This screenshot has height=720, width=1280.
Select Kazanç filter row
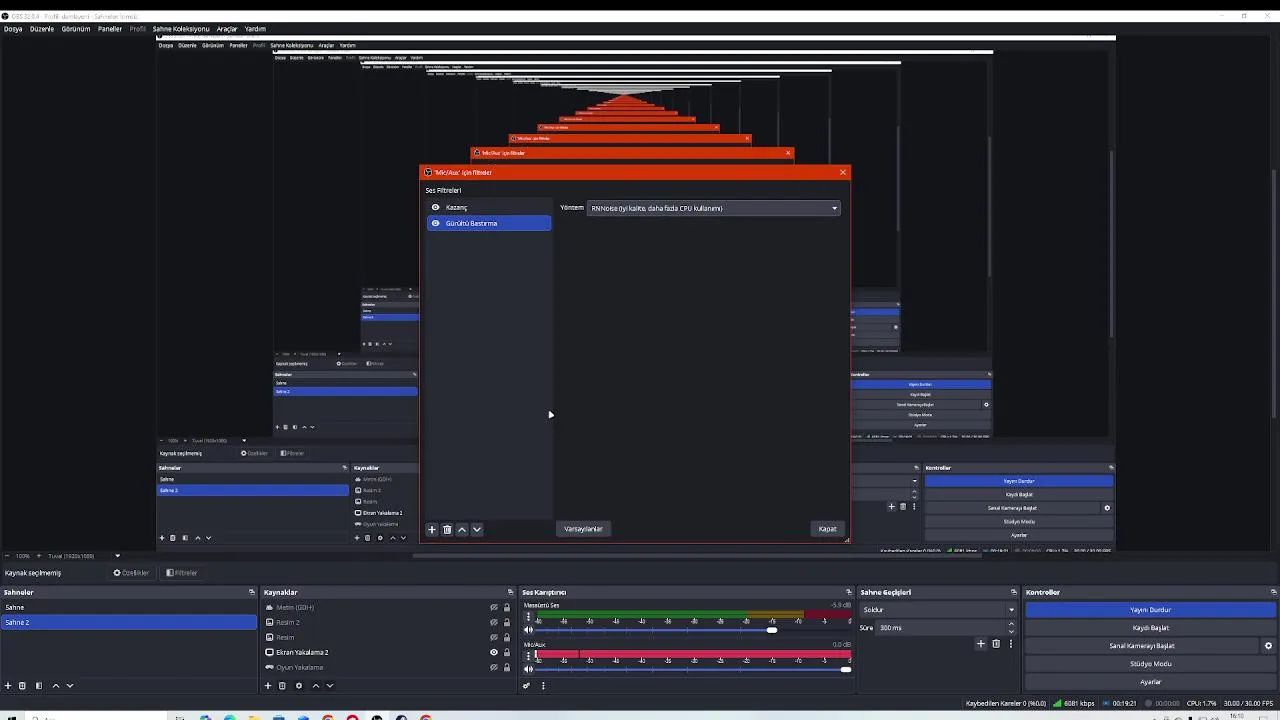489,208
